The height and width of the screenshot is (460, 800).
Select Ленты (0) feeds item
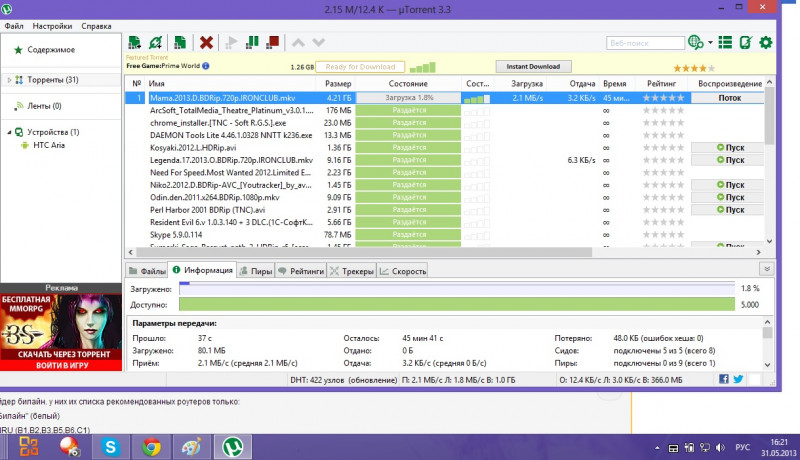(44, 106)
